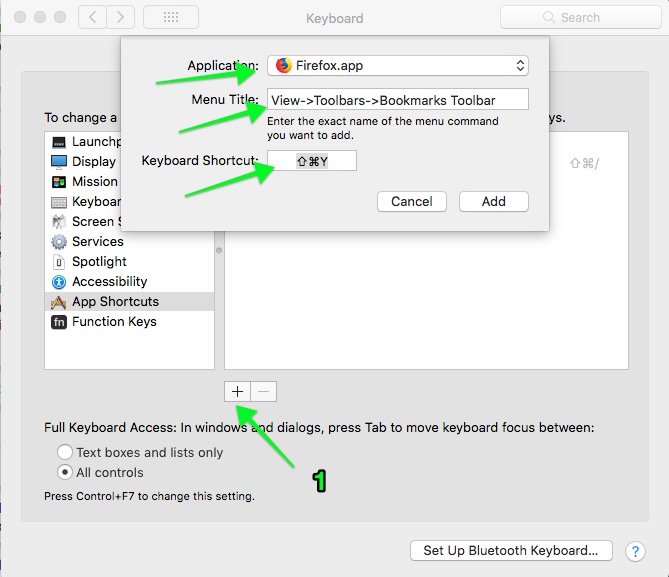Select Launchpad row in sidebar list
The height and width of the screenshot is (577, 669).
[85, 141]
